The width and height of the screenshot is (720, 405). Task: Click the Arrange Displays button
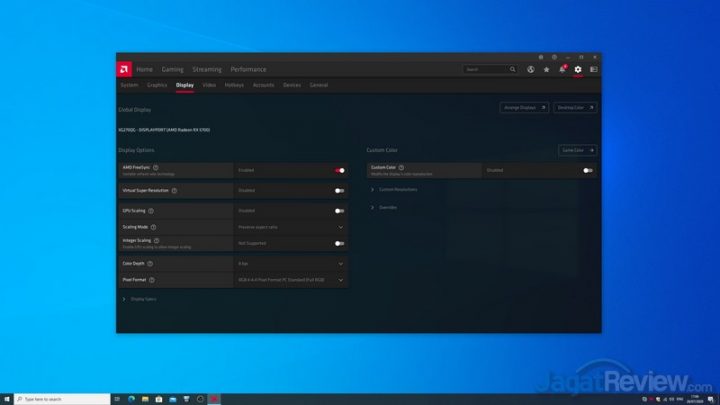[524, 107]
